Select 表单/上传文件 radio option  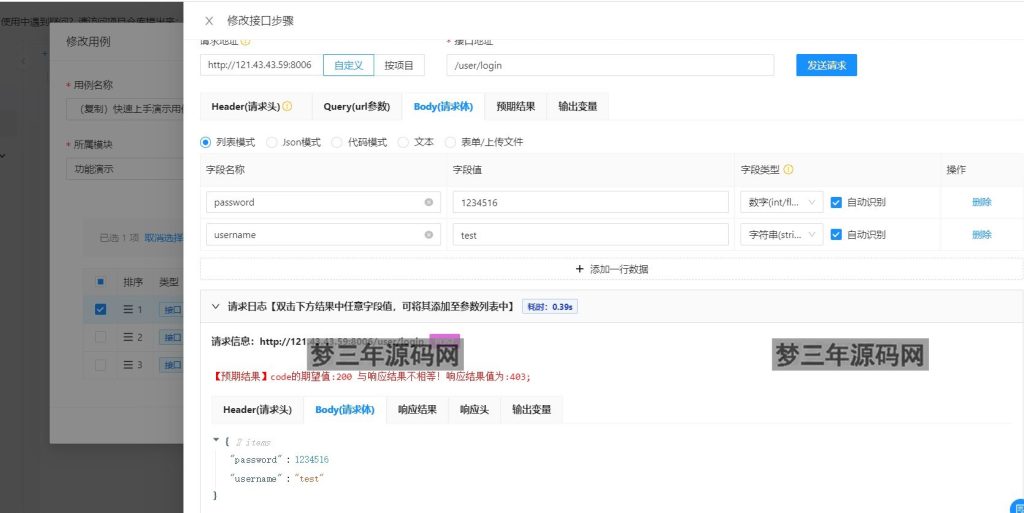450,142
